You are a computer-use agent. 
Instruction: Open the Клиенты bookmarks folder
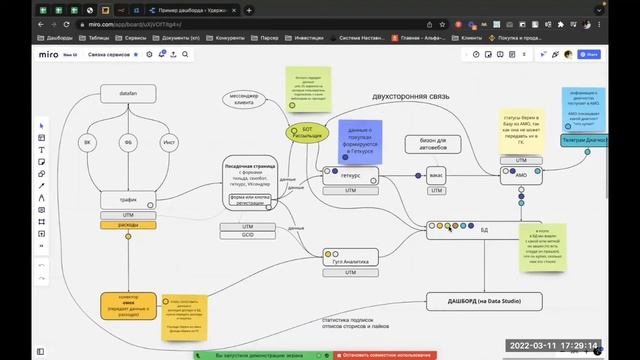click(467, 38)
